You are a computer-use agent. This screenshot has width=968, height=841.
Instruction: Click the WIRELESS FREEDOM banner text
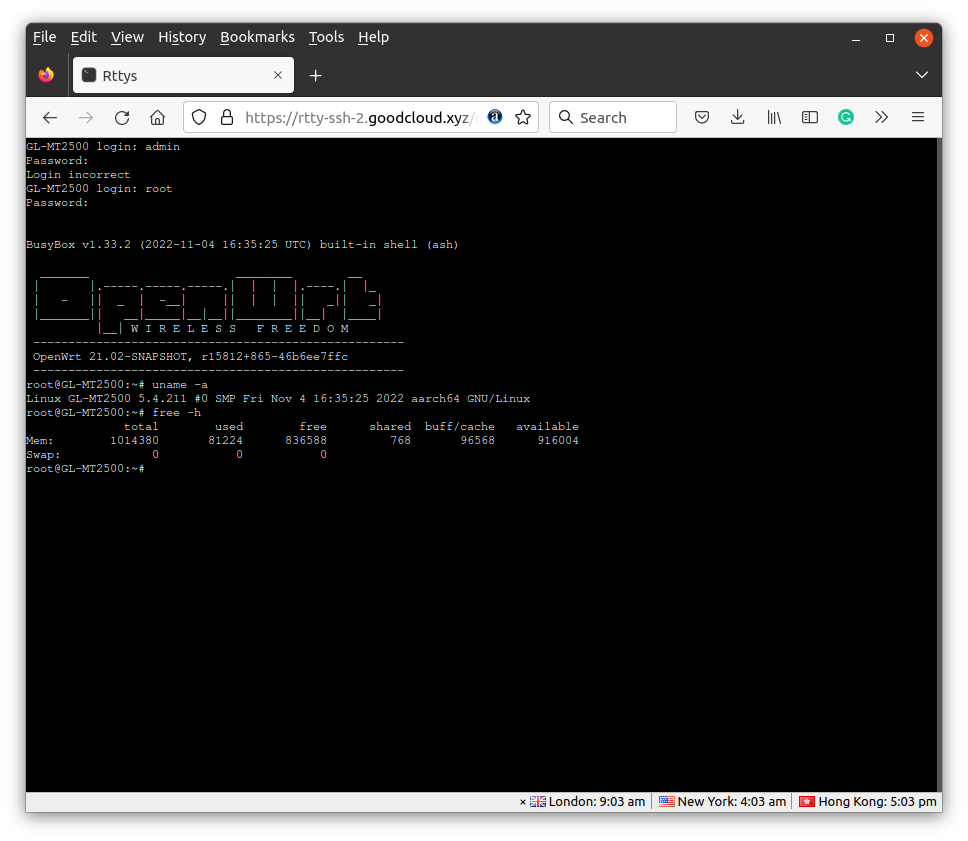[240, 328]
